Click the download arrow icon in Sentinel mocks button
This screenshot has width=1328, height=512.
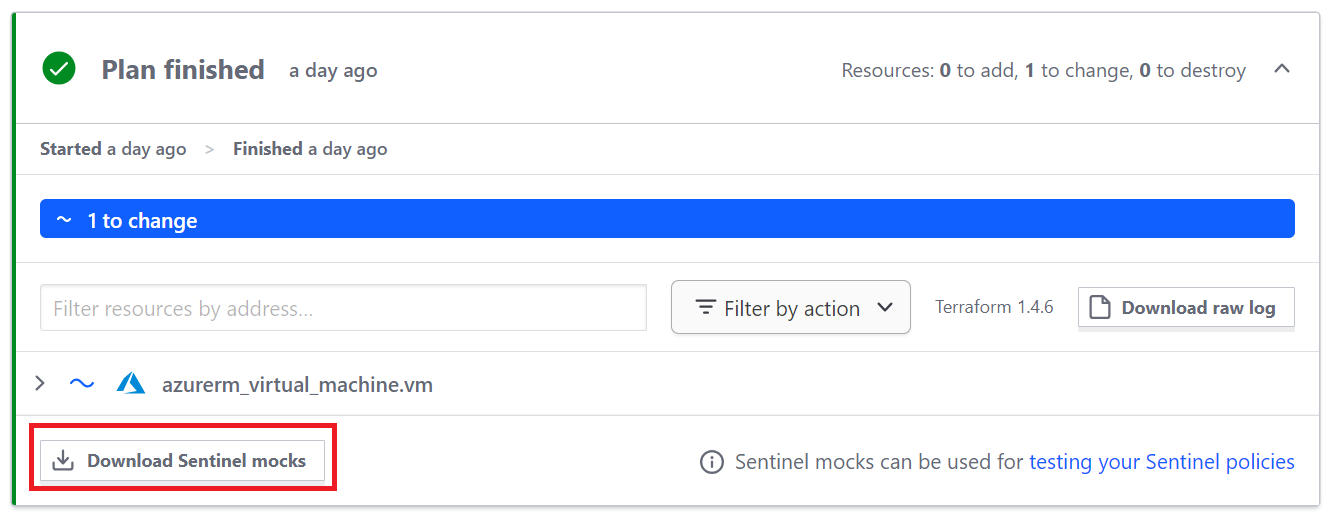pos(63,461)
